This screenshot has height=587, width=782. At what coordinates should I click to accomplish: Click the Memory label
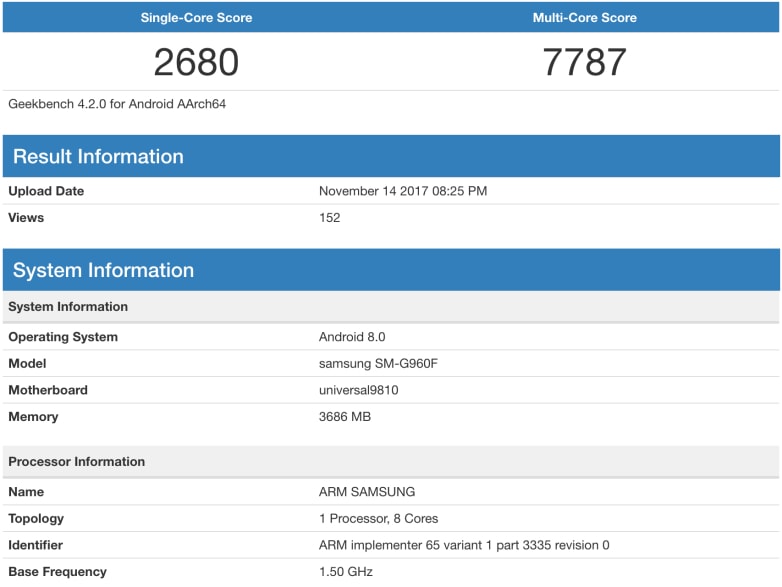[x=33, y=416]
